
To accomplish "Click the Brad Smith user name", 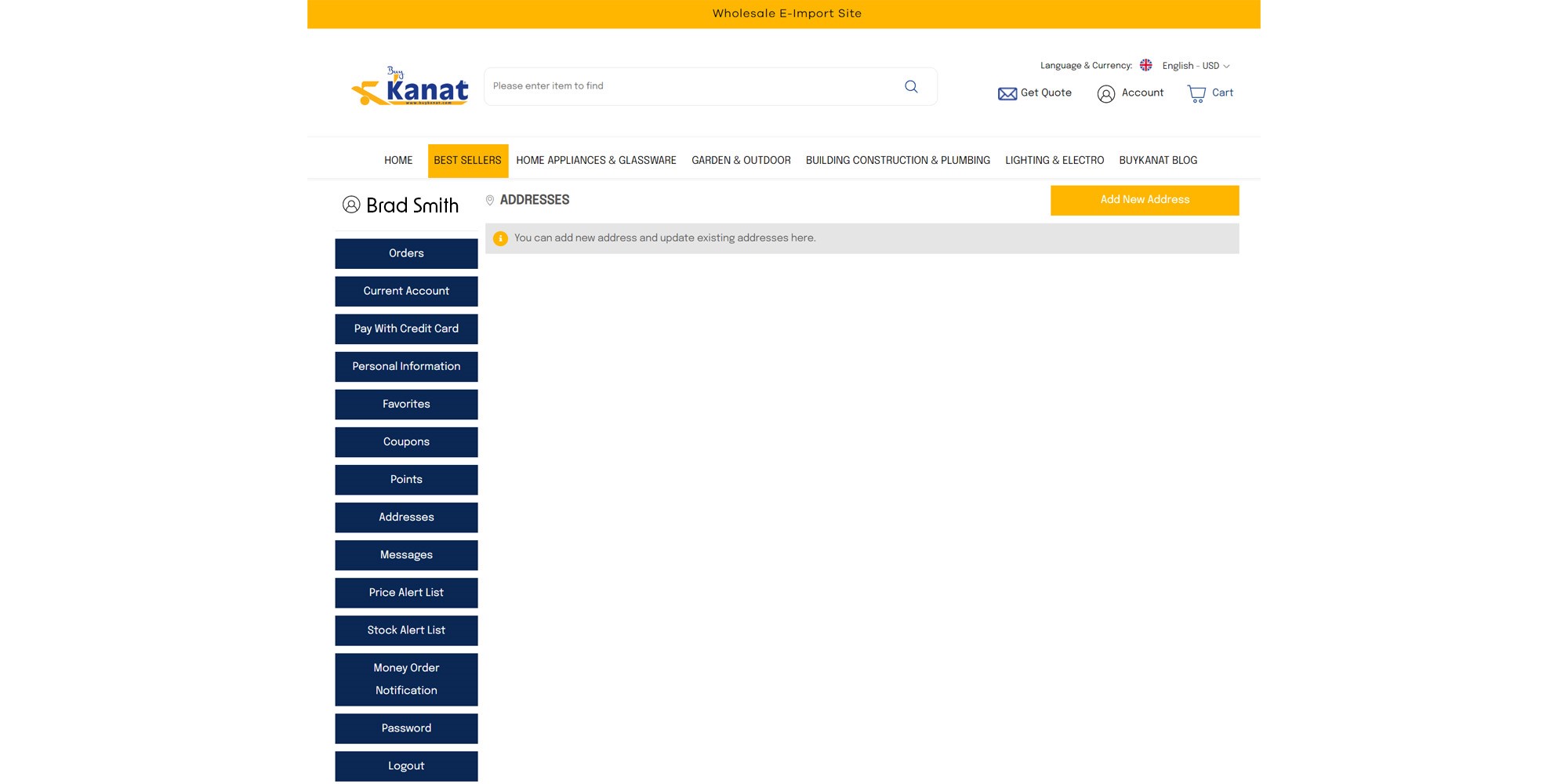I will (x=412, y=205).
